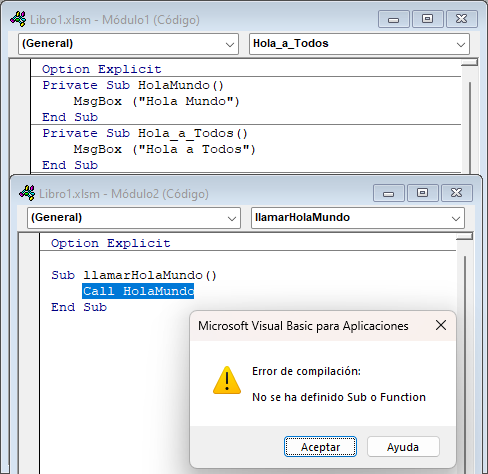Close the Módulo1 code window
Image resolution: width=488 pixels, height=474 pixels.
coord(462,19)
